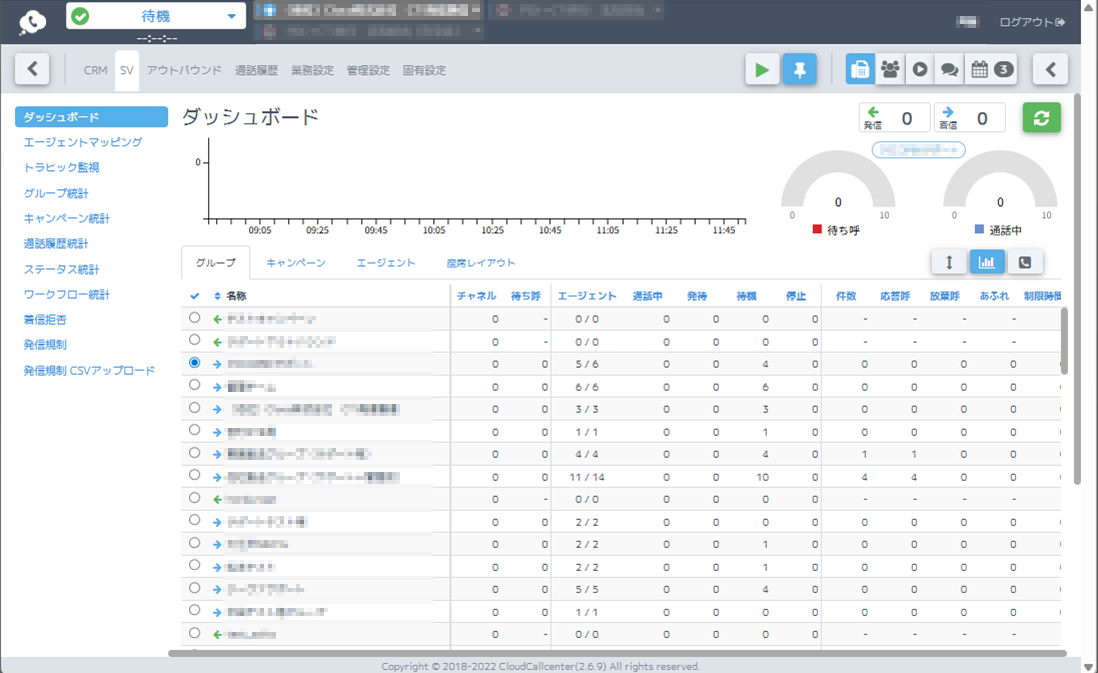Select the first row radio button
The width and height of the screenshot is (1098, 673).
tap(194, 318)
